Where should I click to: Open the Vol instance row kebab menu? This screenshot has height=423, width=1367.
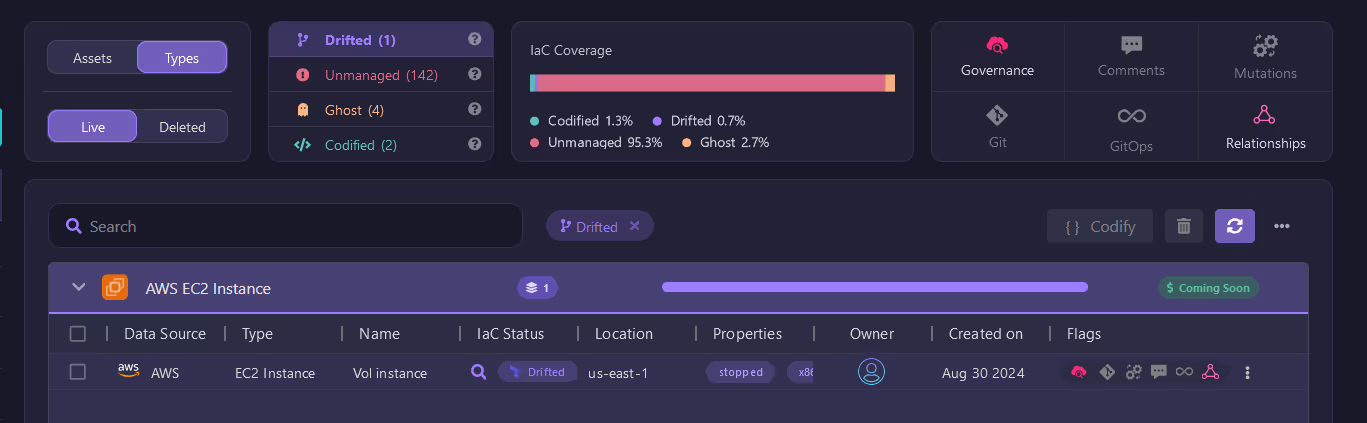[1247, 373]
